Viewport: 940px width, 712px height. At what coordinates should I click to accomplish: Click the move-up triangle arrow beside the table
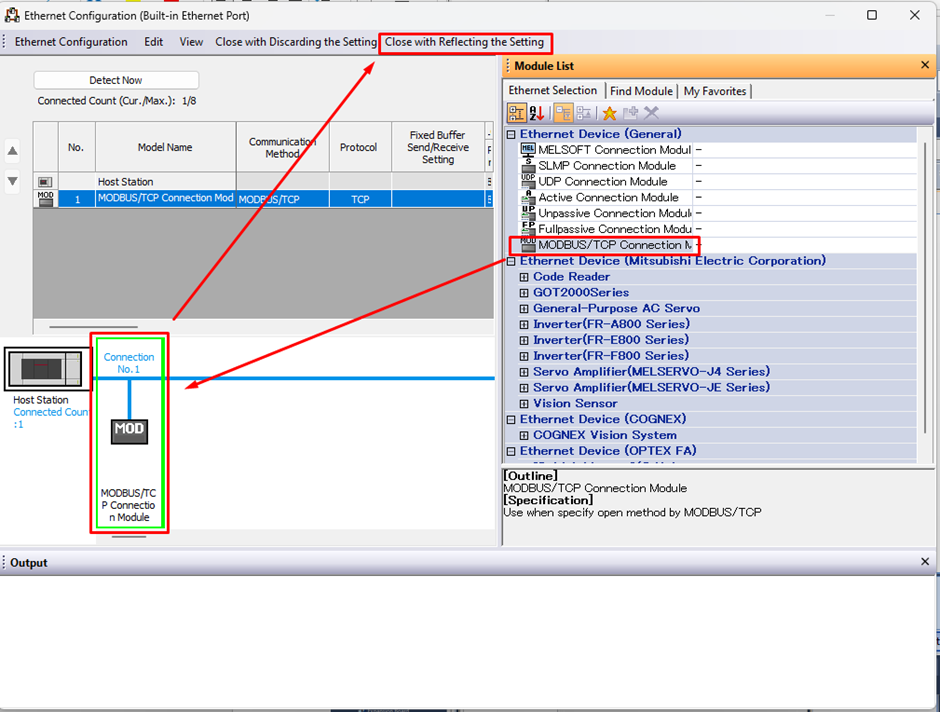pyautogui.click(x=13, y=152)
